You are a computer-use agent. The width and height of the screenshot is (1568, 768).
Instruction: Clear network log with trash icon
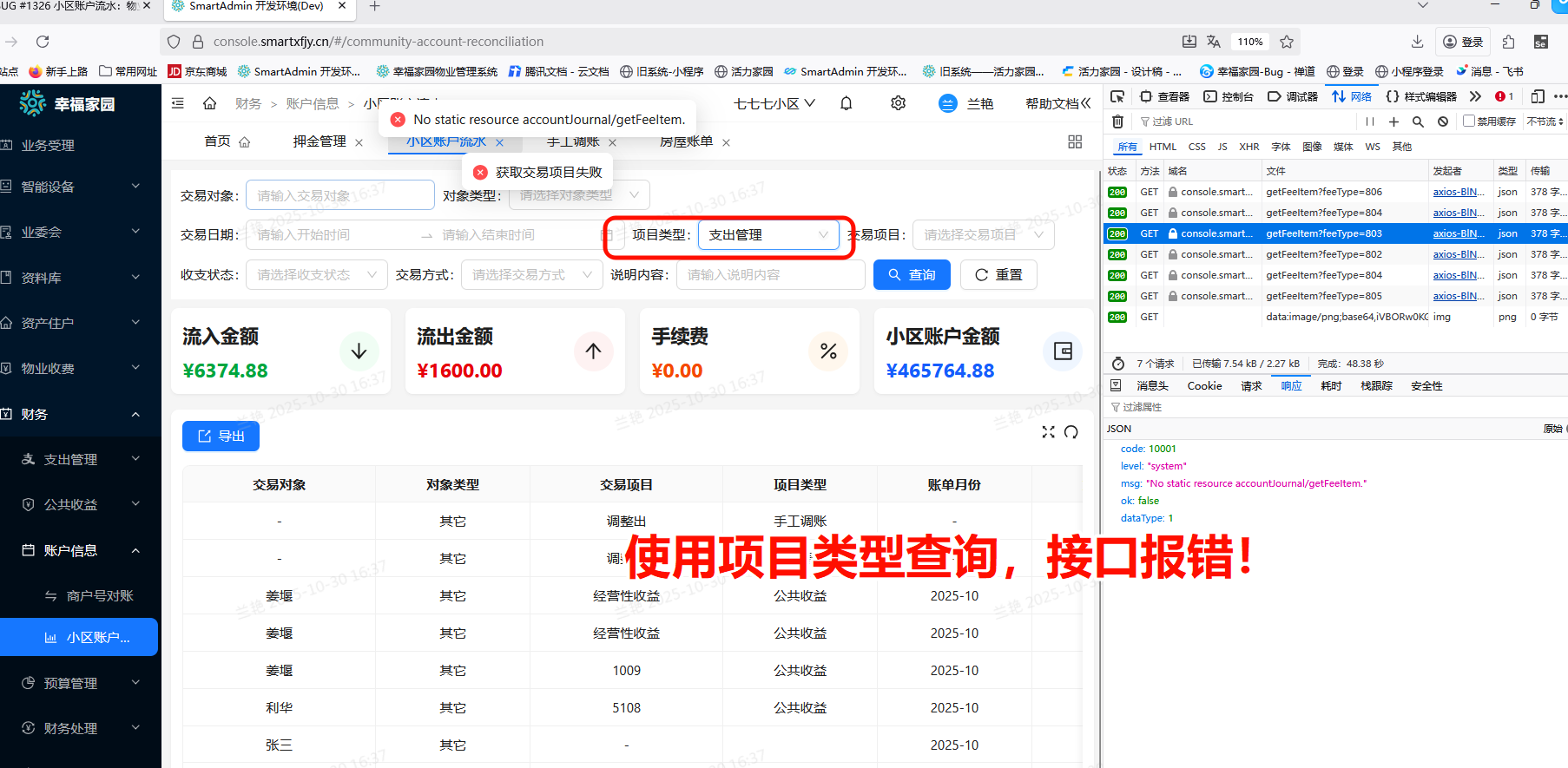(x=1117, y=121)
